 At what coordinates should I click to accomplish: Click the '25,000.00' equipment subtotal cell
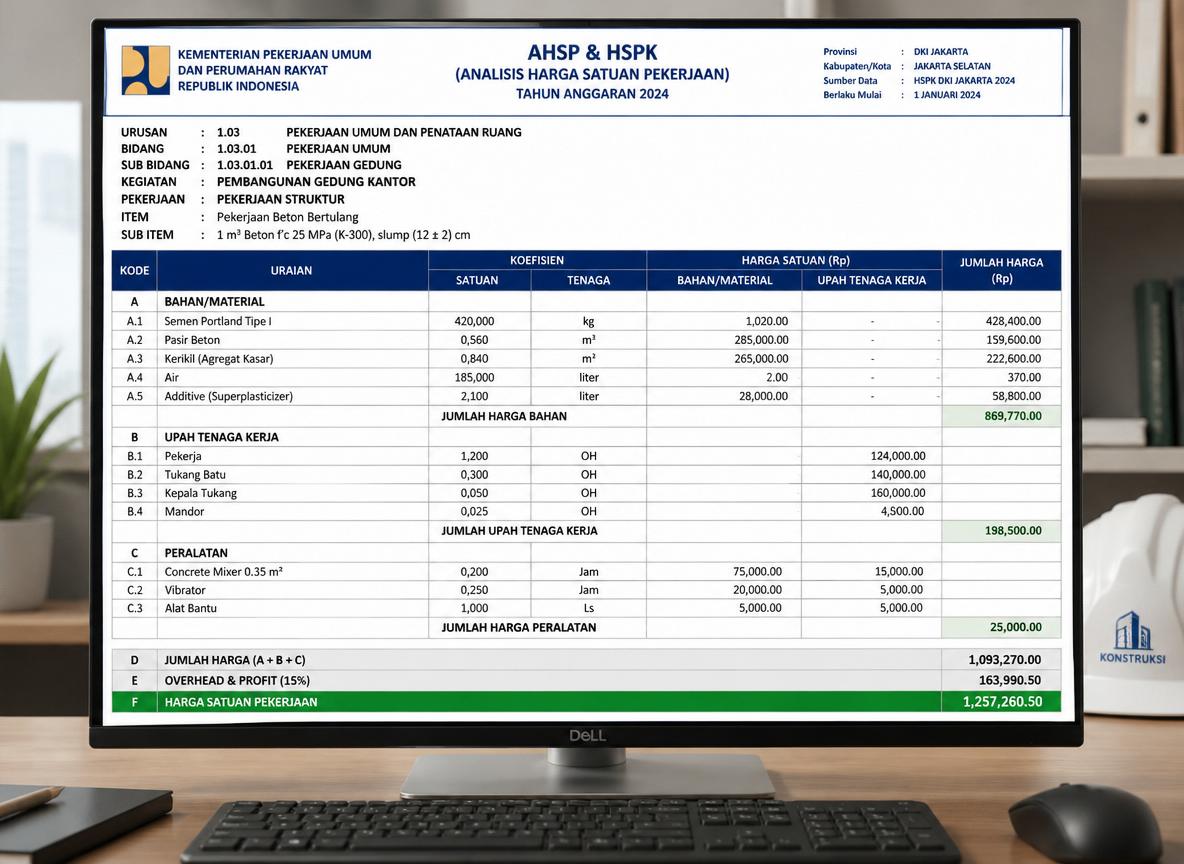pos(1001,627)
